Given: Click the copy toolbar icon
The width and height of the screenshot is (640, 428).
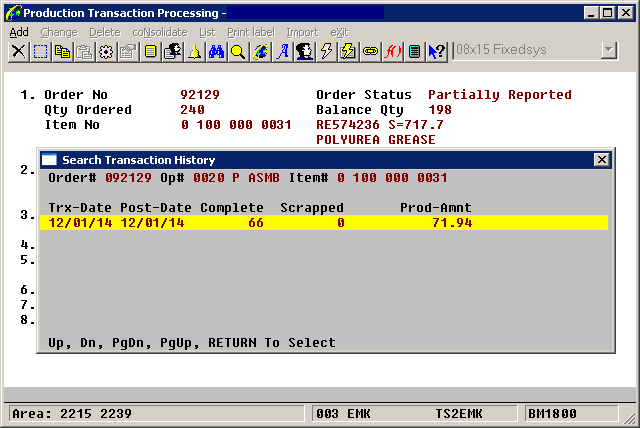Looking at the screenshot, I should pyautogui.click(x=62, y=51).
